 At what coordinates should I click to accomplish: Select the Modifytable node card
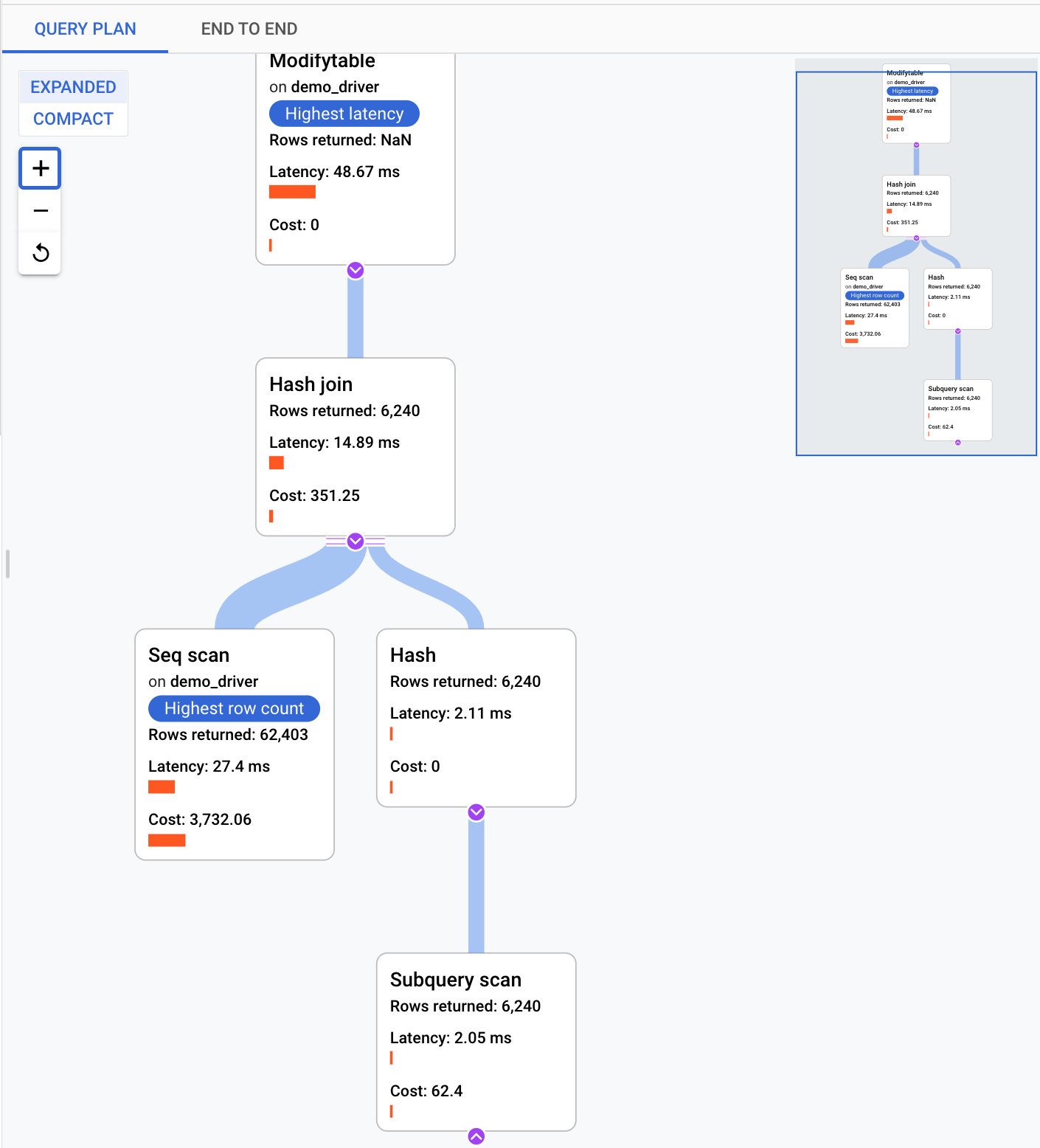(355, 148)
